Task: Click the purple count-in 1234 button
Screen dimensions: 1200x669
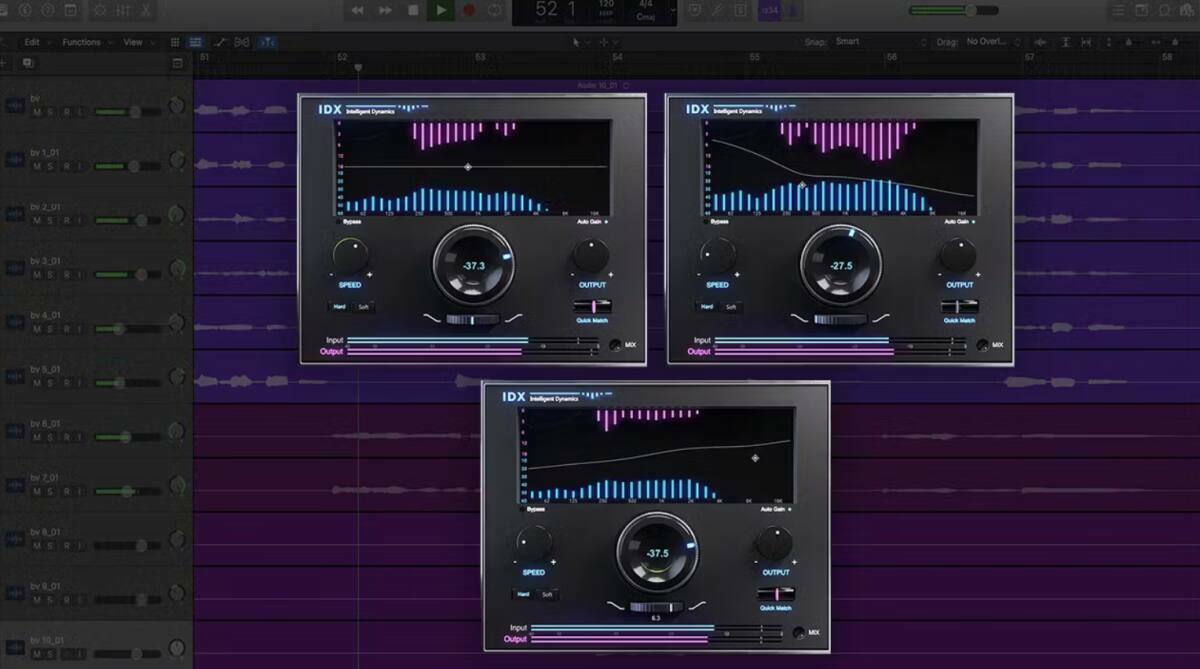Action: click(x=768, y=11)
